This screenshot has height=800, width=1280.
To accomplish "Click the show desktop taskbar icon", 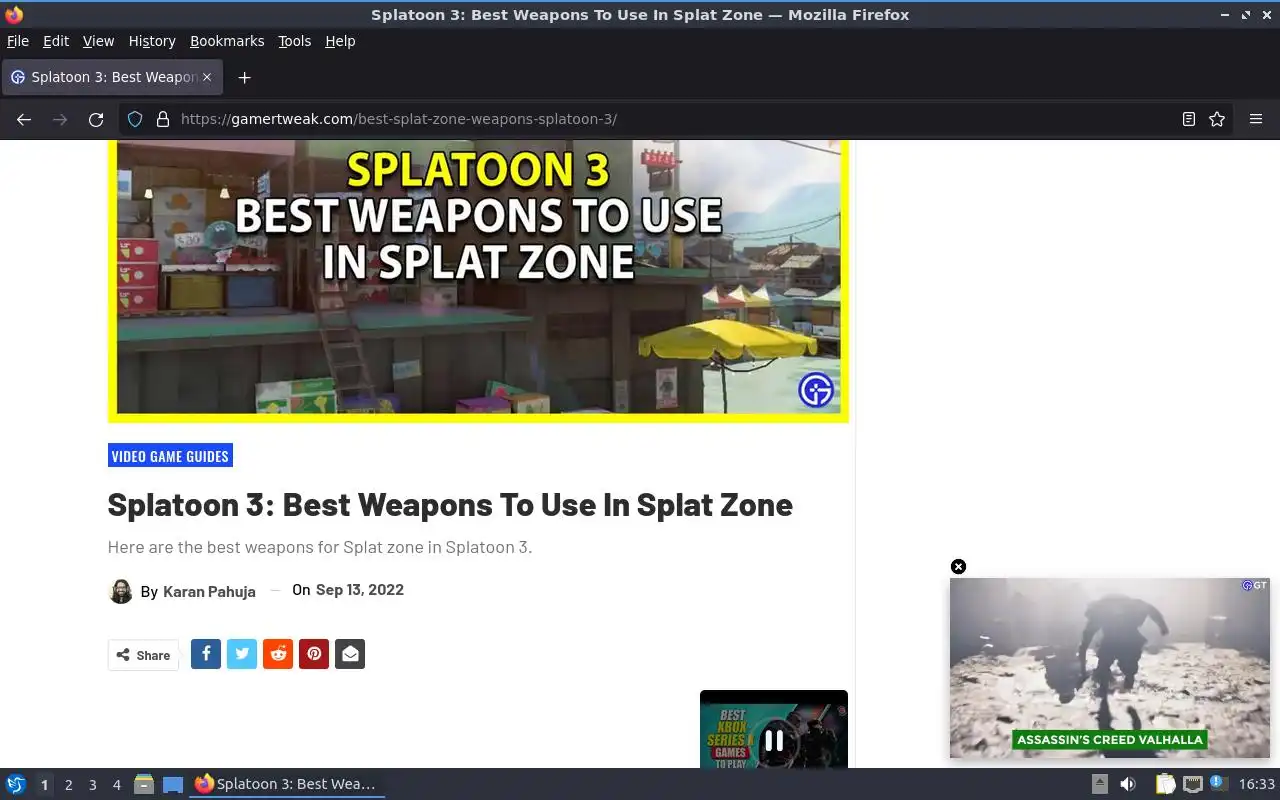I will [173, 784].
